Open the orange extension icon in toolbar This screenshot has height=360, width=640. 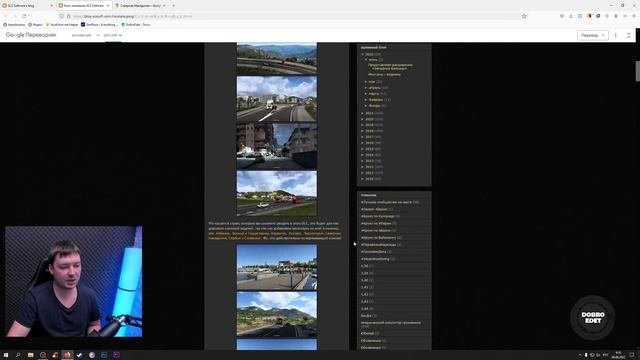point(589,16)
